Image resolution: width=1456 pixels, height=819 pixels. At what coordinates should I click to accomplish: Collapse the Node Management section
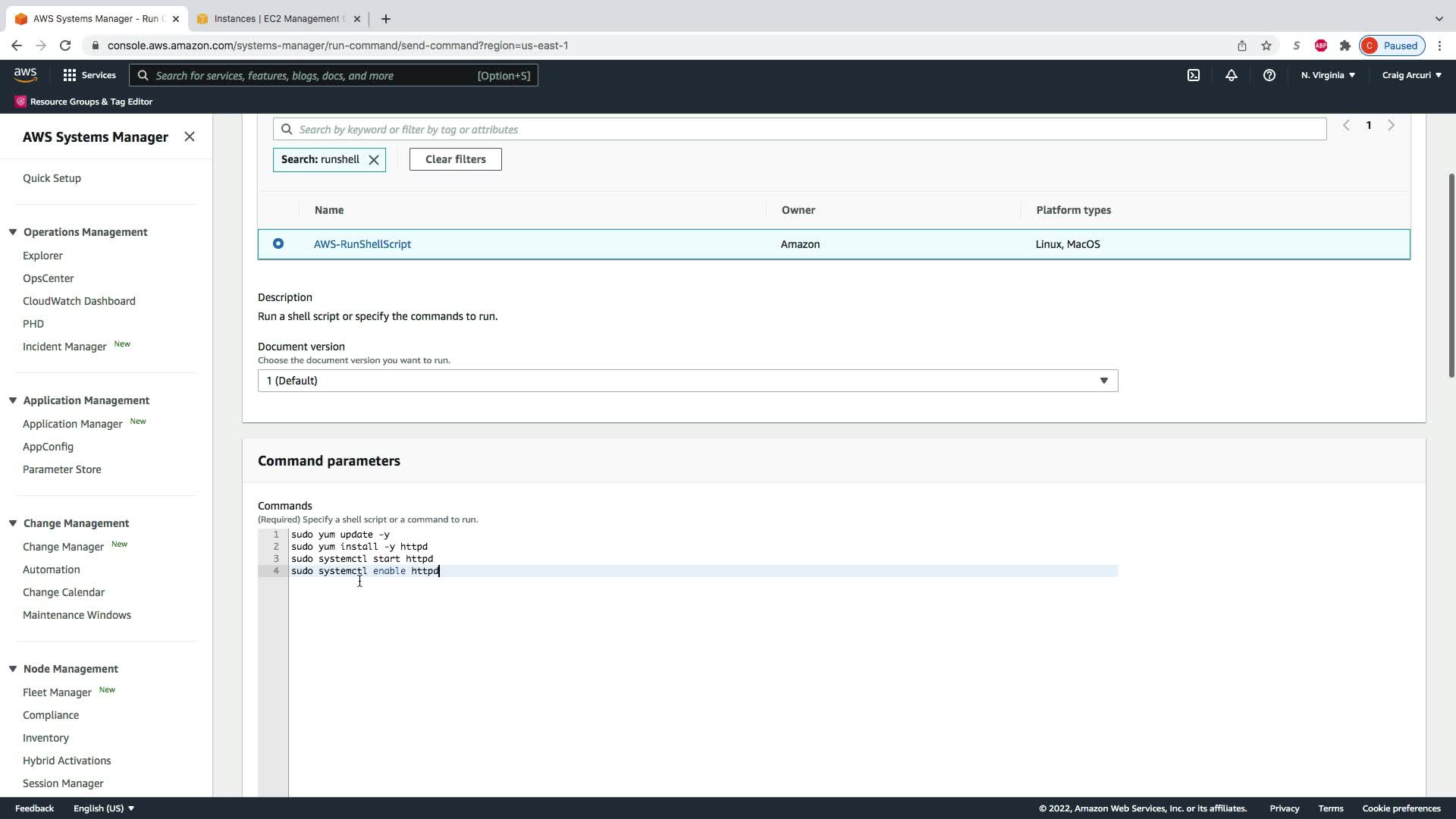click(13, 669)
